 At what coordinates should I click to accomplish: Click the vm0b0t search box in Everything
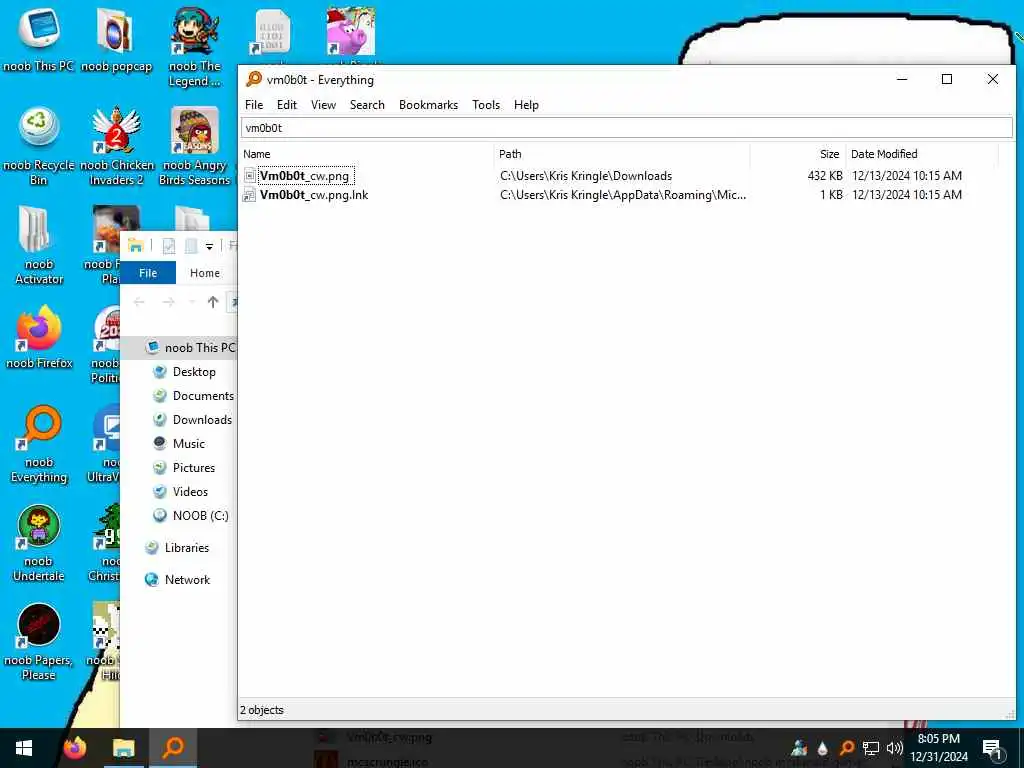(627, 128)
